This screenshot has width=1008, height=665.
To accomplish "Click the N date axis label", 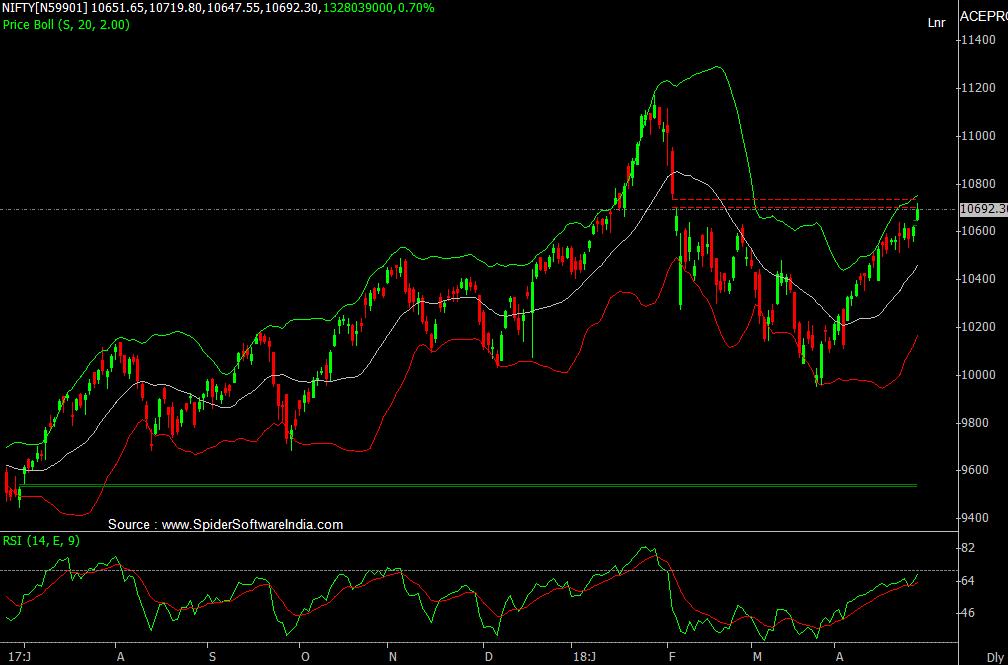I will (x=393, y=657).
